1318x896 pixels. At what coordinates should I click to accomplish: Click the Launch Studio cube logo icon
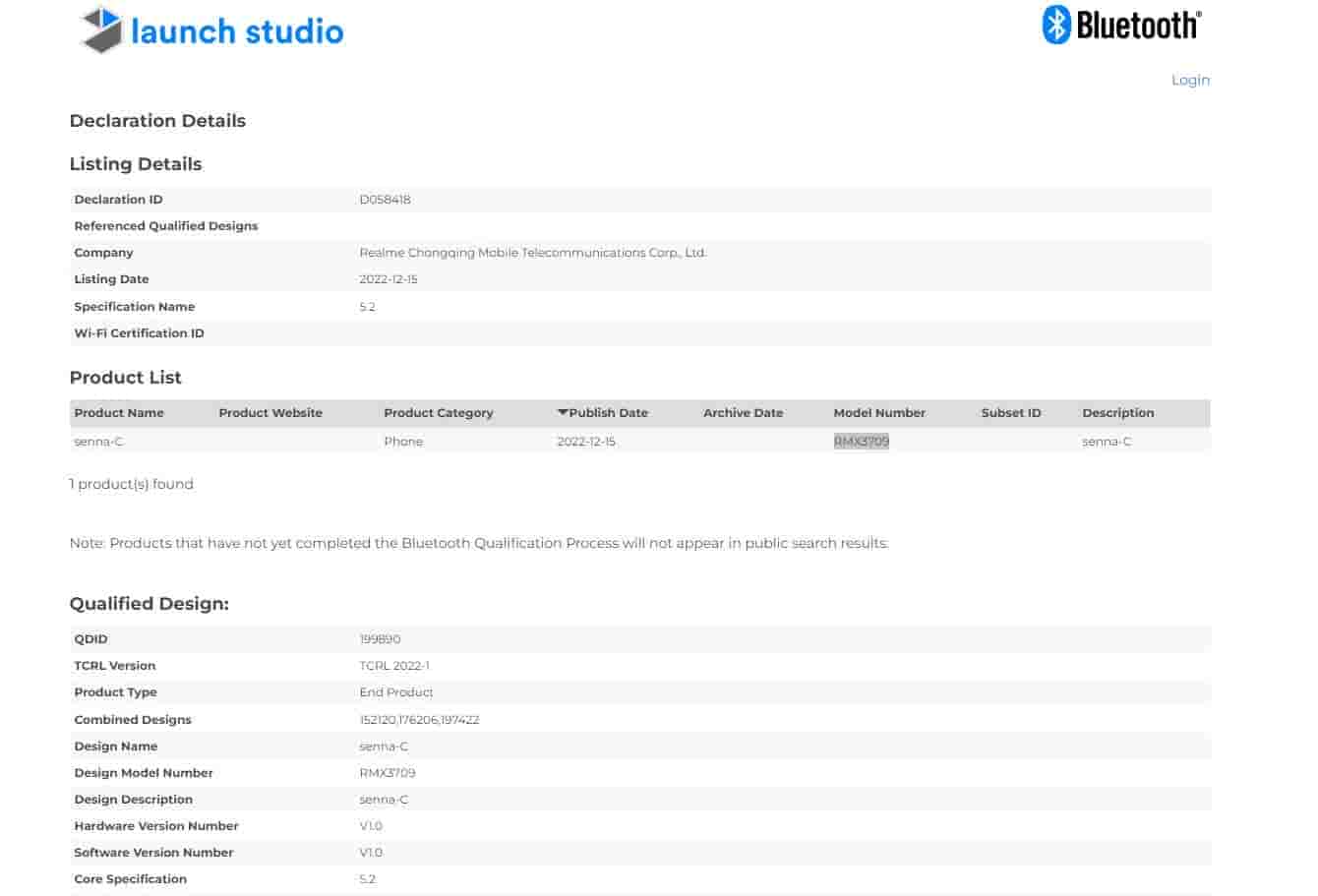[101, 30]
